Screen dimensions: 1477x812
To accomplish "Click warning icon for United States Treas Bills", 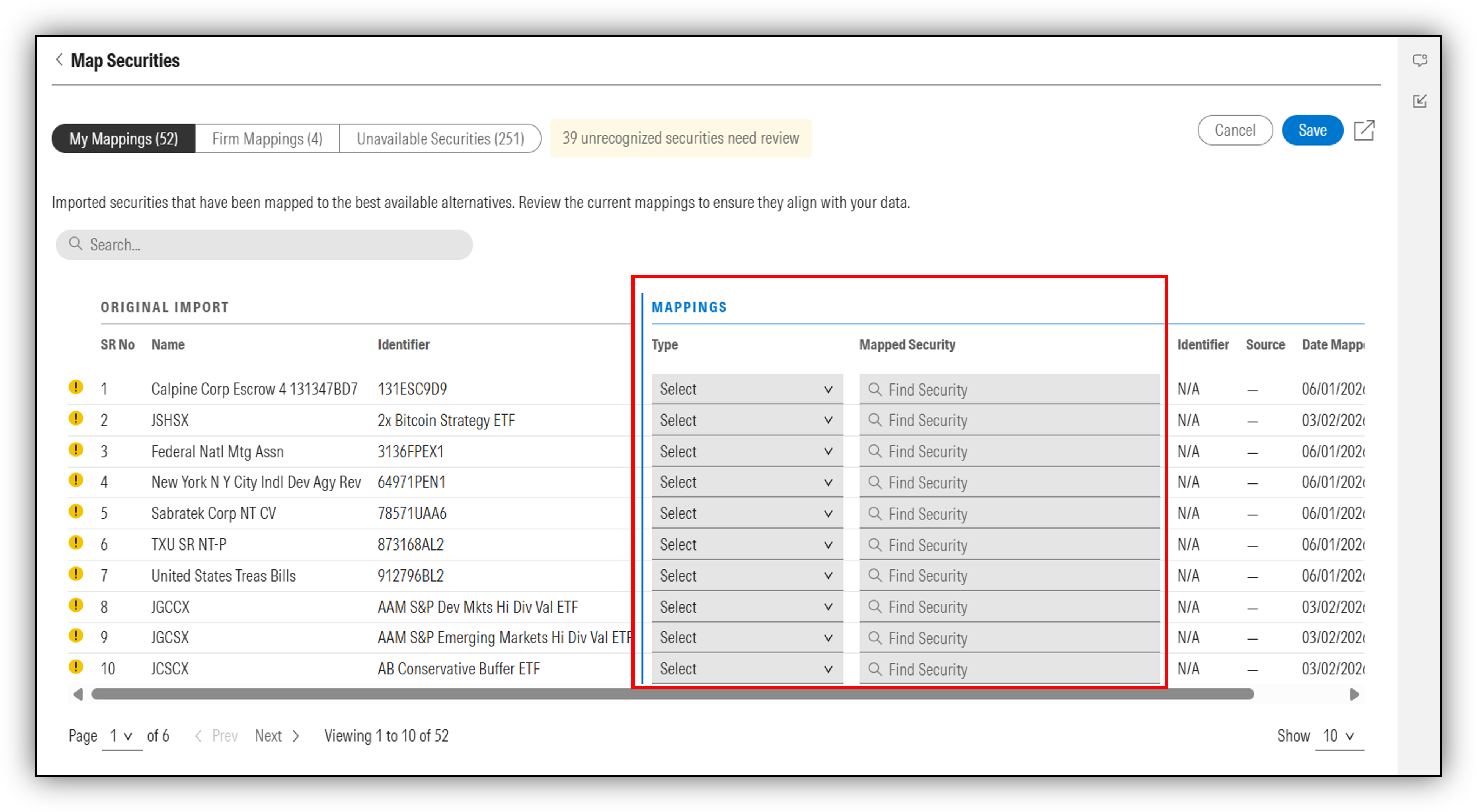I will pos(76,574).
